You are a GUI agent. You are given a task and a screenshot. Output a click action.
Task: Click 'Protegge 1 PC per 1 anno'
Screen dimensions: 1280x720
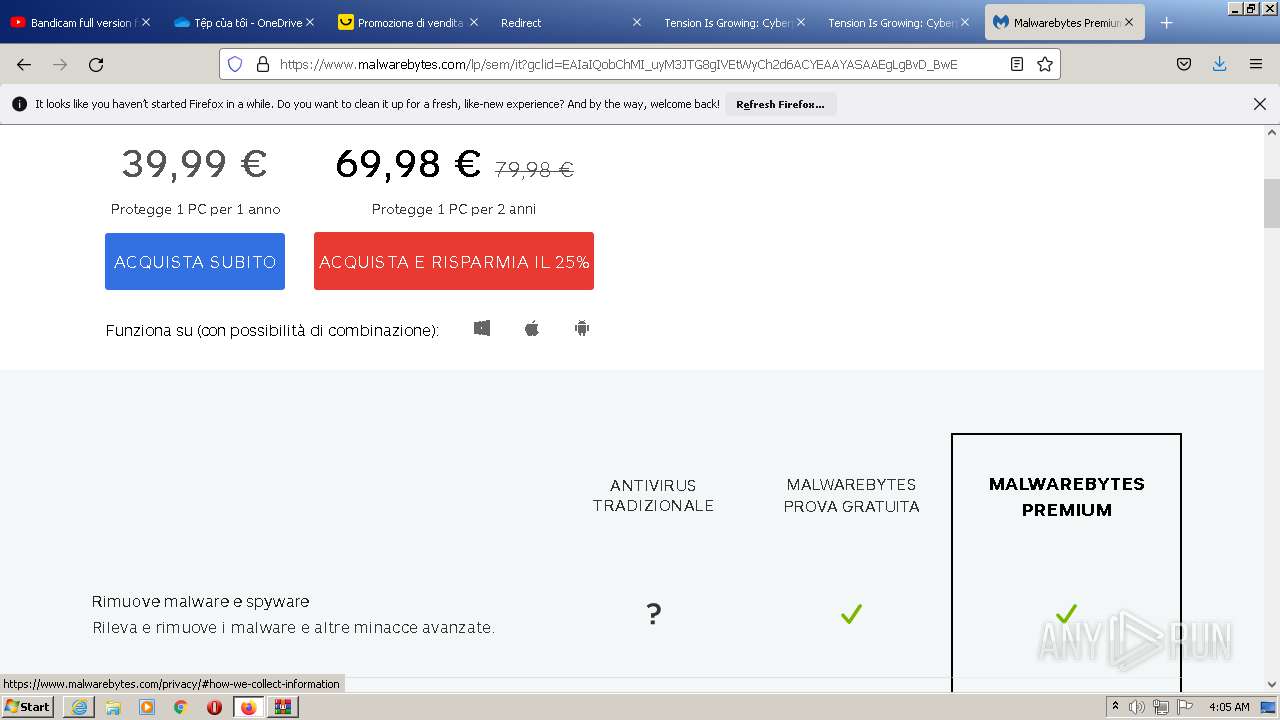click(x=195, y=209)
